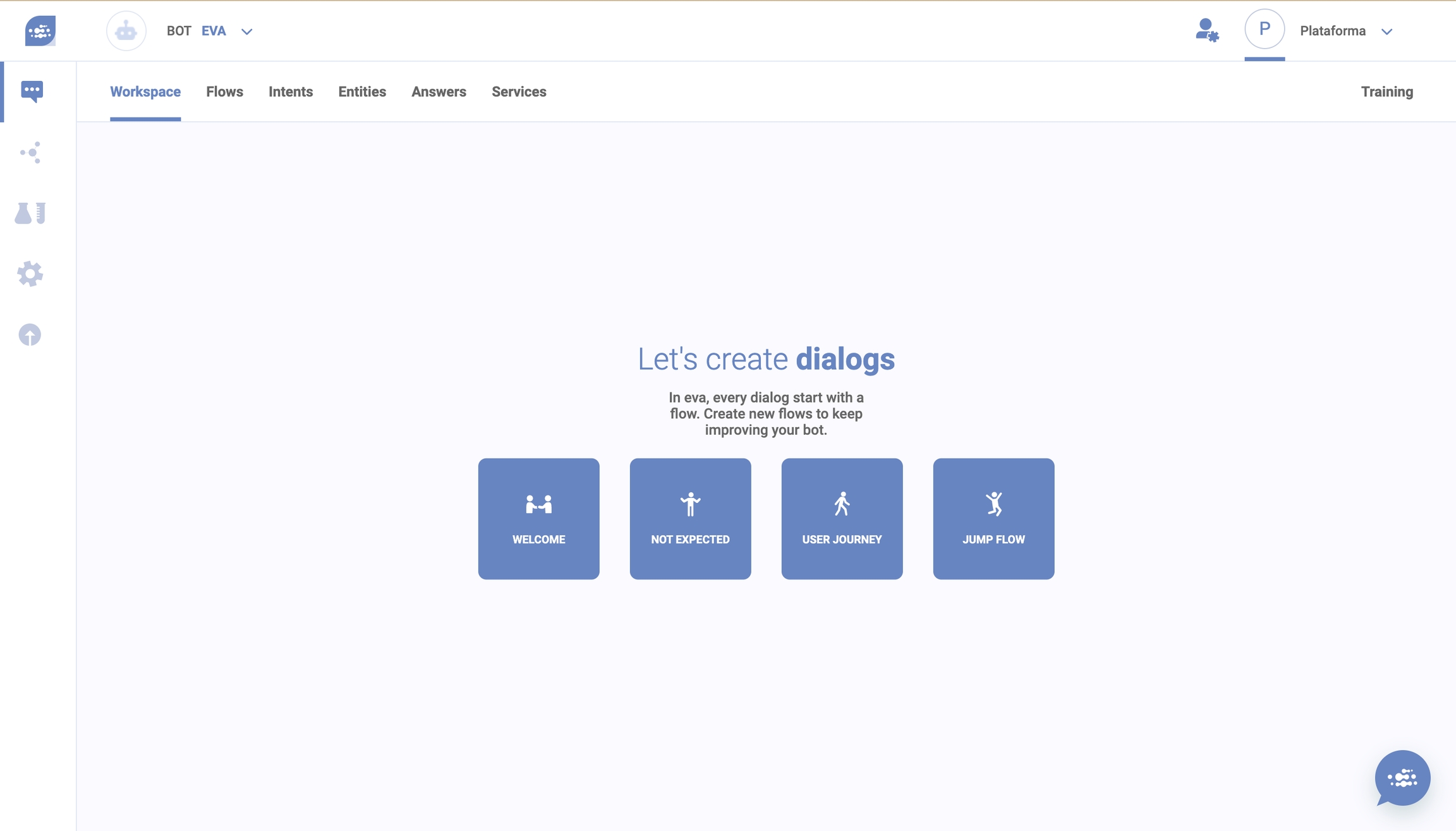Switch to the Flows tab

pyautogui.click(x=224, y=92)
